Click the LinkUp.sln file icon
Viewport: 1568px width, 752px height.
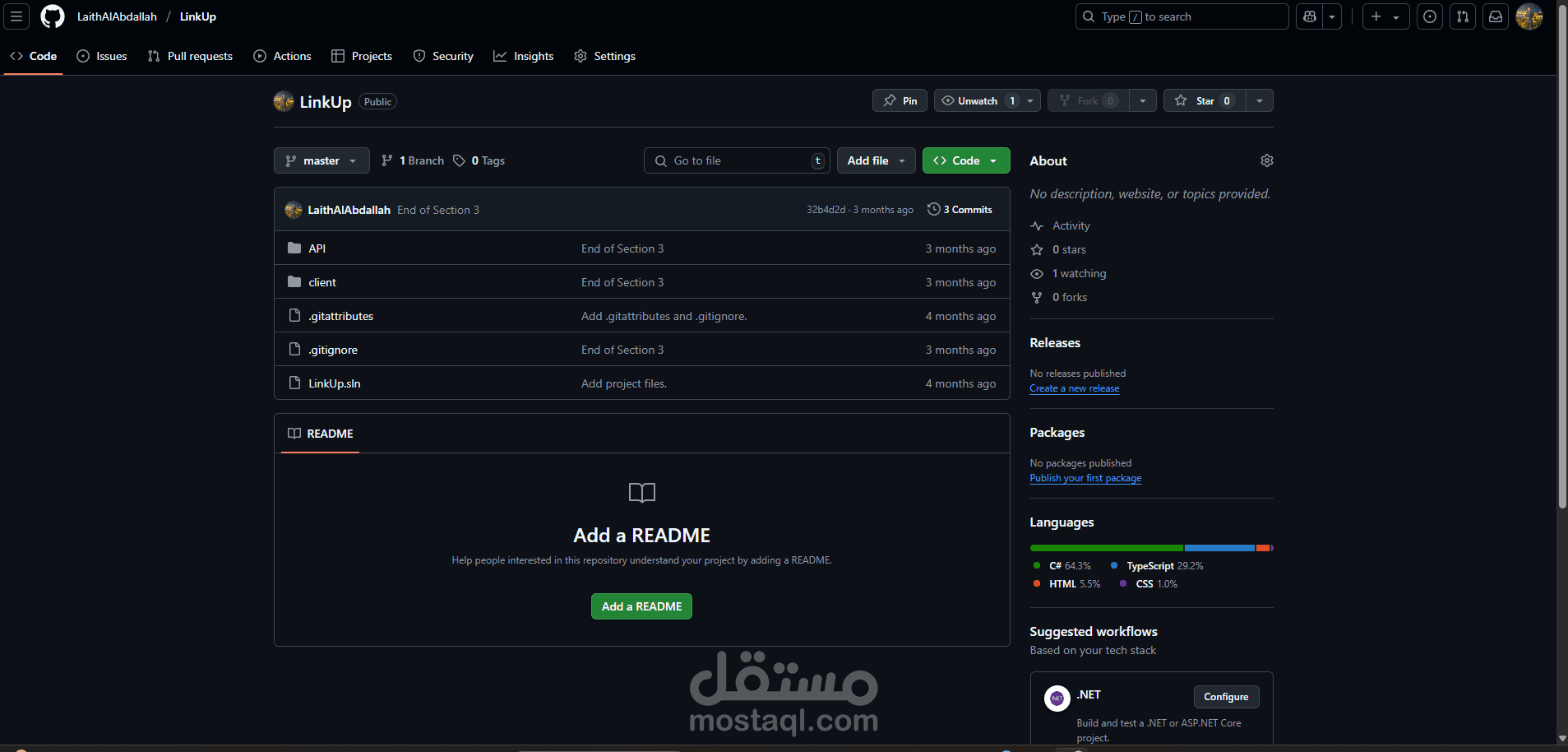[x=294, y=383]
